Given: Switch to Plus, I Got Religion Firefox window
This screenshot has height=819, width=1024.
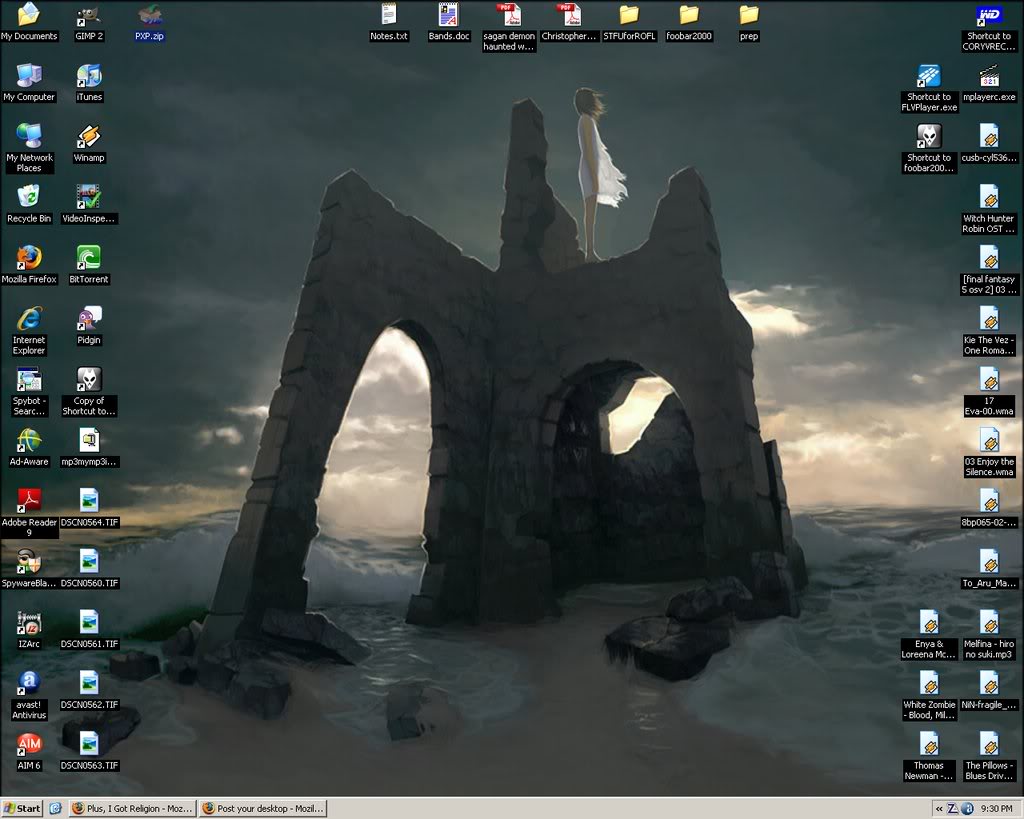Looking at the screenshot, I should [133, 809].
